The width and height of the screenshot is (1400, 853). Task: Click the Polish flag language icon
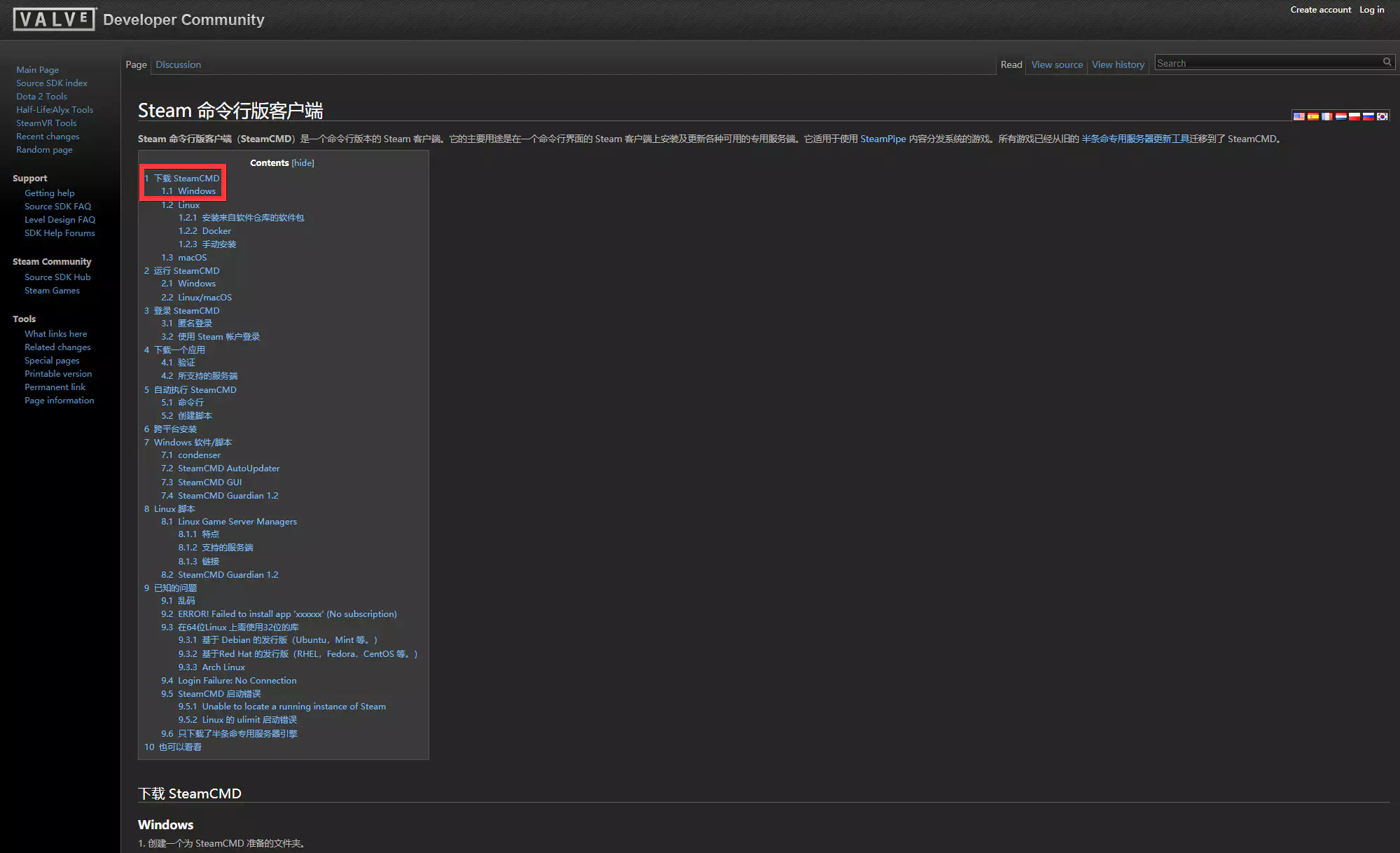coord(1354,116)
